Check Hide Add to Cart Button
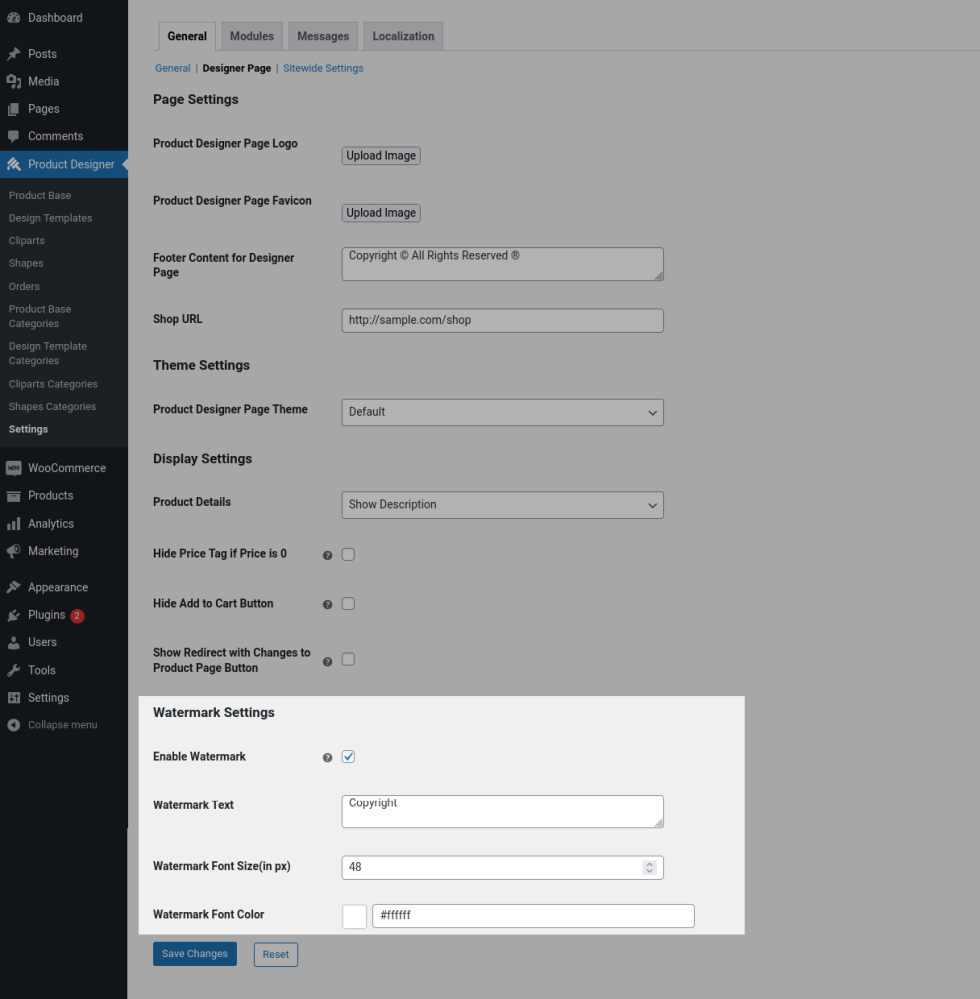Screen dimensions: 980x999 tap(348, 604)
